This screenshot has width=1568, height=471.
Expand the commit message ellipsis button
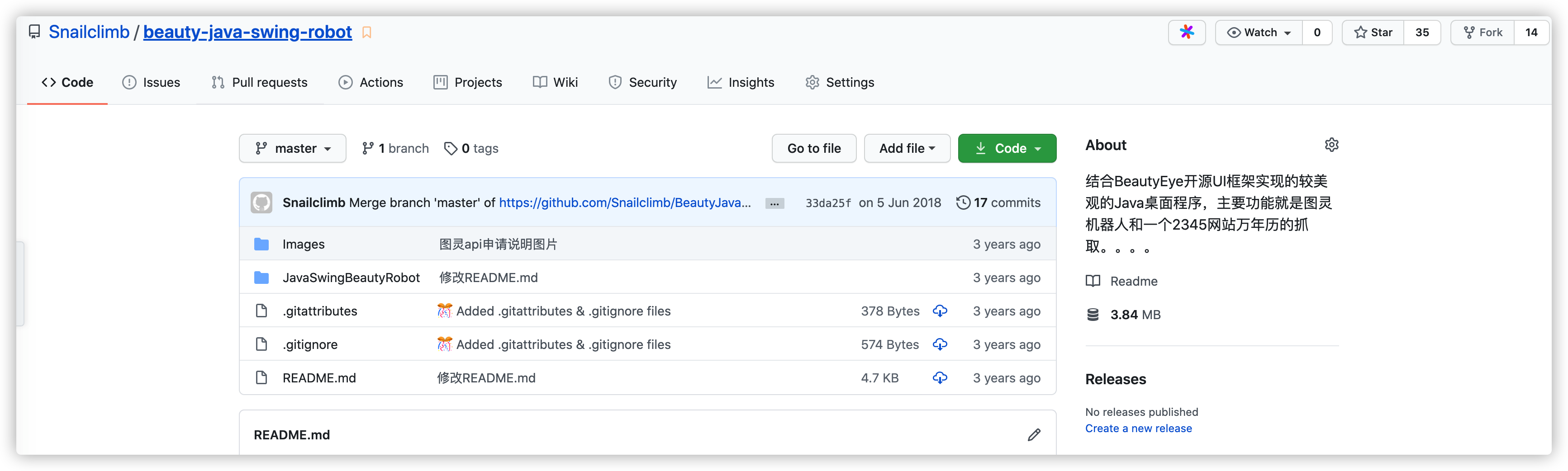774,204
